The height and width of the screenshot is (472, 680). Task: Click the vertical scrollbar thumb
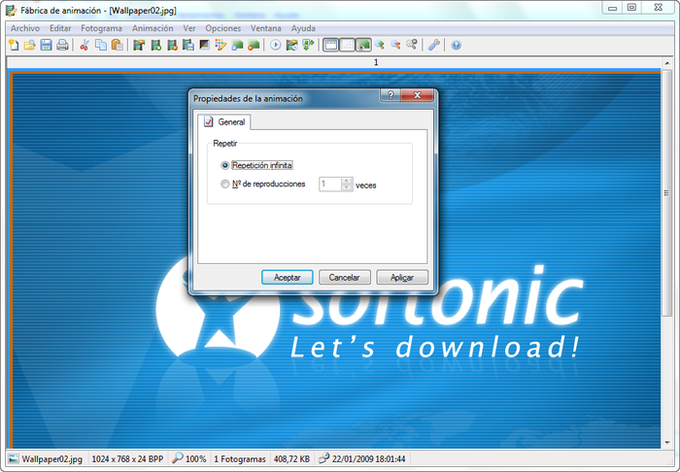pos(667,193)
